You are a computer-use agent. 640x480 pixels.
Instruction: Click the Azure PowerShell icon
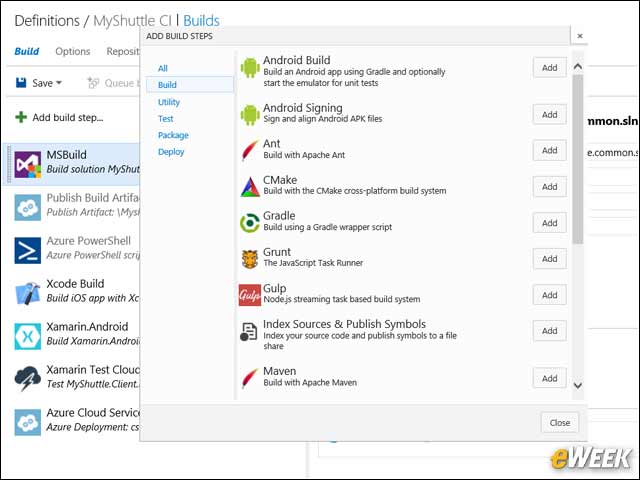[28, 250]
